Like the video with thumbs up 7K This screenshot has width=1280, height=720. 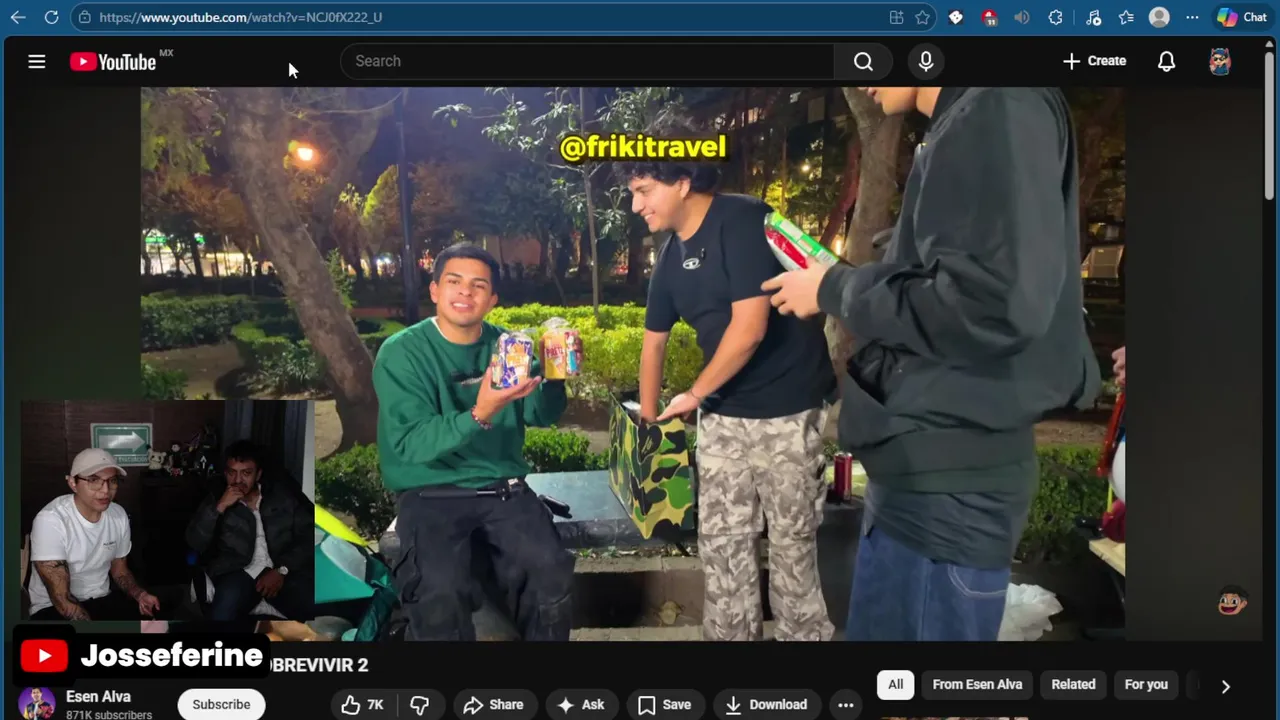tap(362, 704)
